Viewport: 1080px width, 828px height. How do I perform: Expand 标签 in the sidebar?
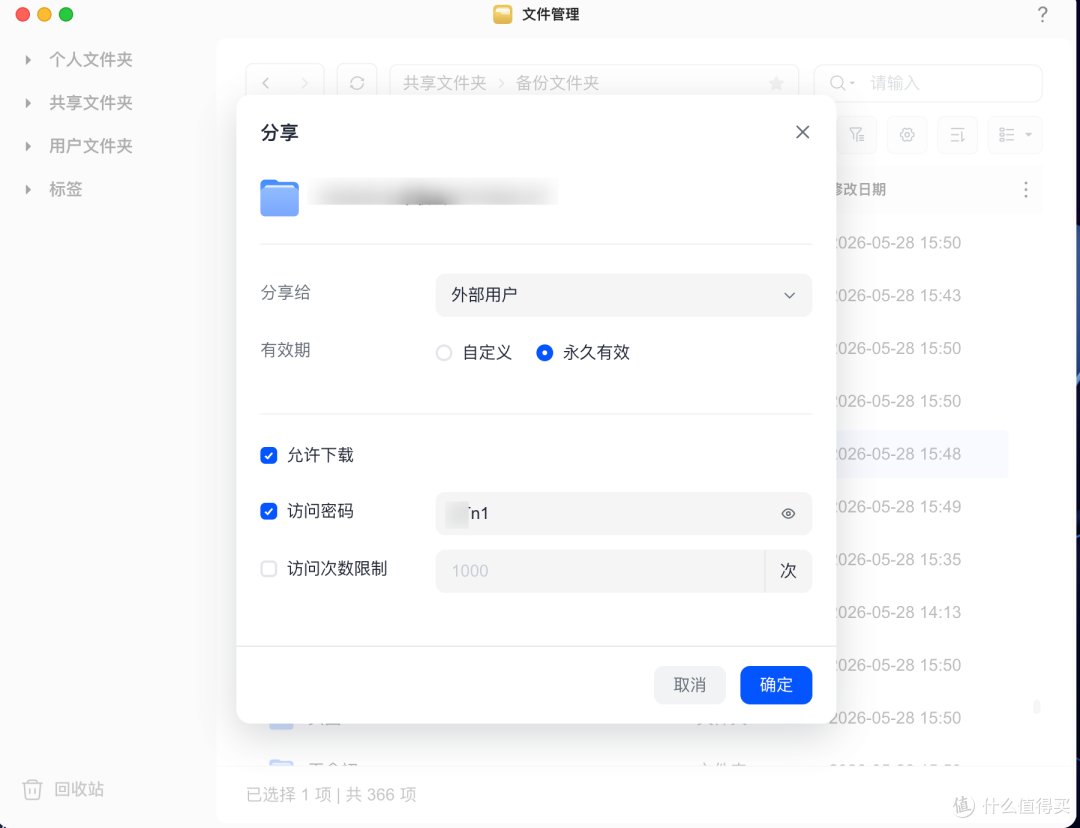pos(28,189)
